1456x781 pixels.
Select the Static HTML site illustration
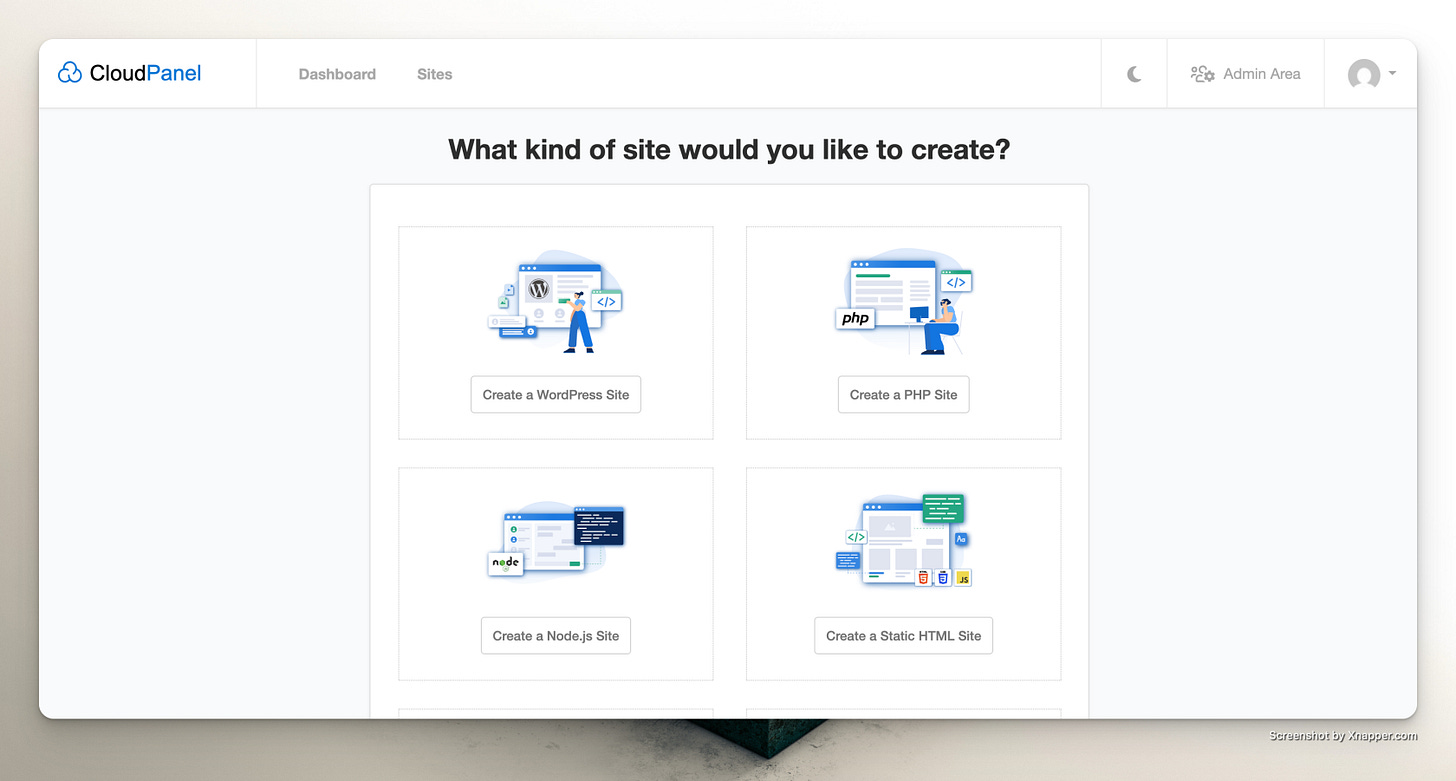904,540
